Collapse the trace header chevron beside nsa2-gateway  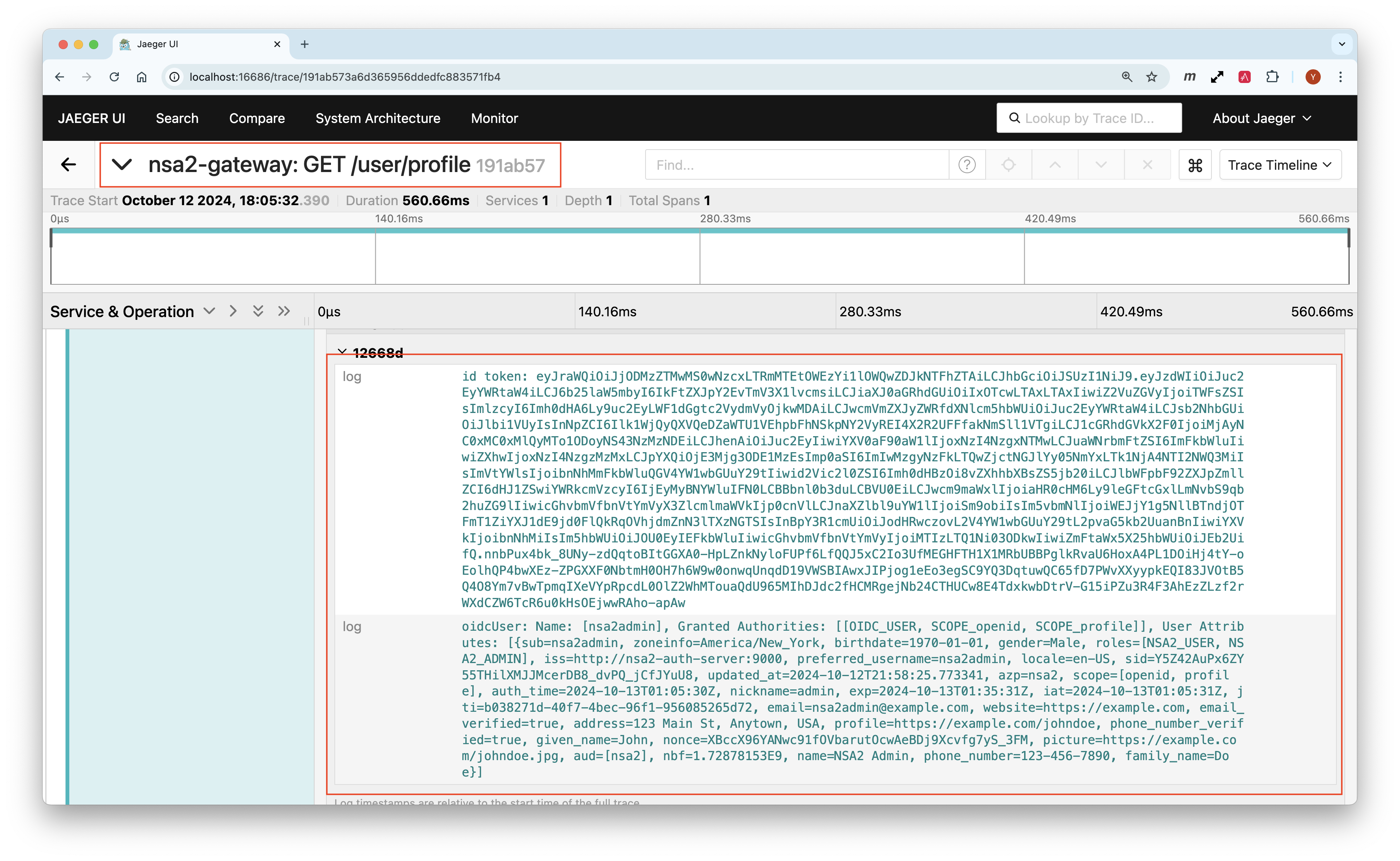[x=122, y=164]
